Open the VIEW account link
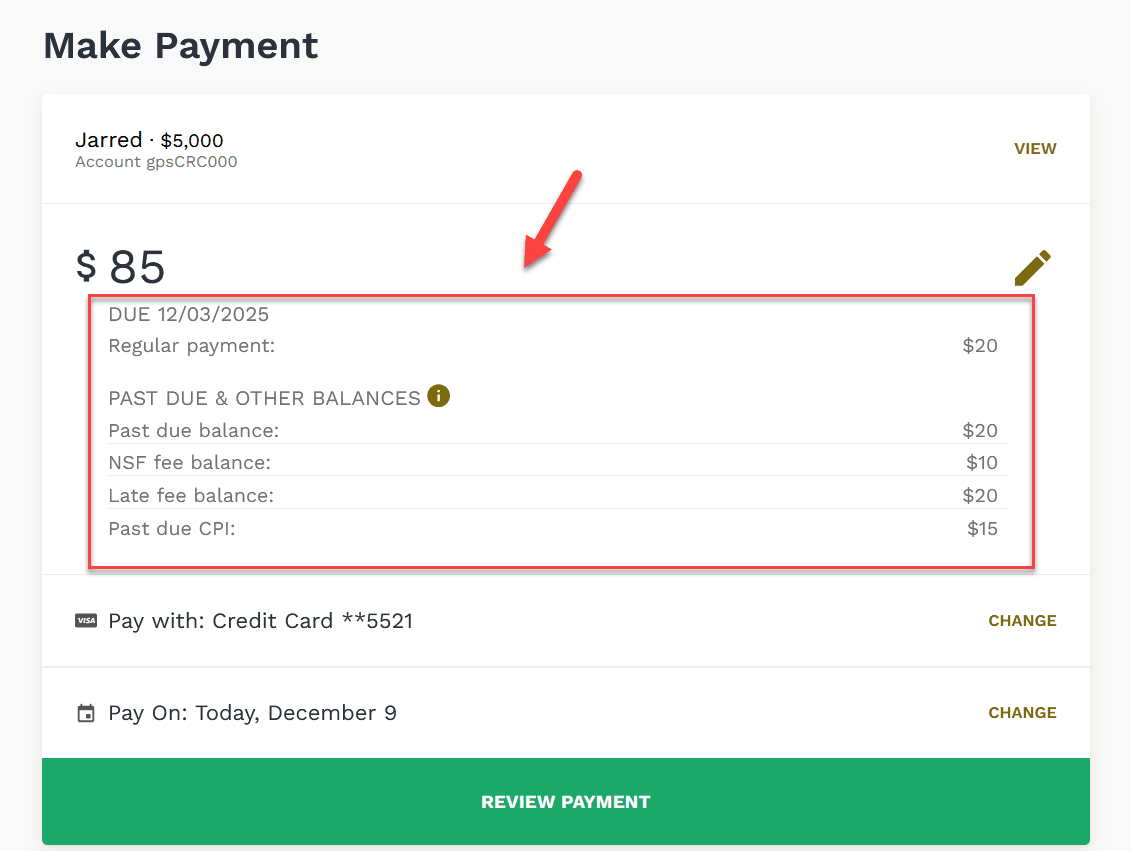Image resolution: width=1131 pixels, height=851 pixels. (x=1035, y=149)
